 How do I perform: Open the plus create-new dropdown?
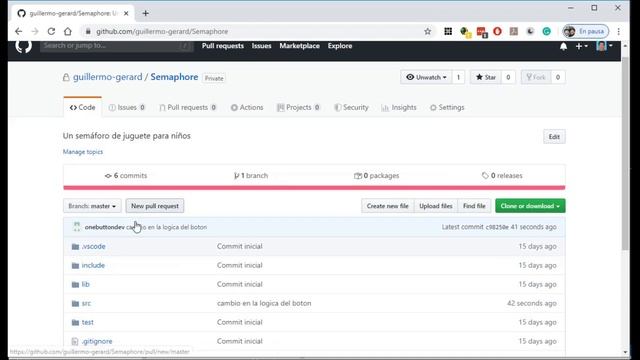(x=582, y=47)
